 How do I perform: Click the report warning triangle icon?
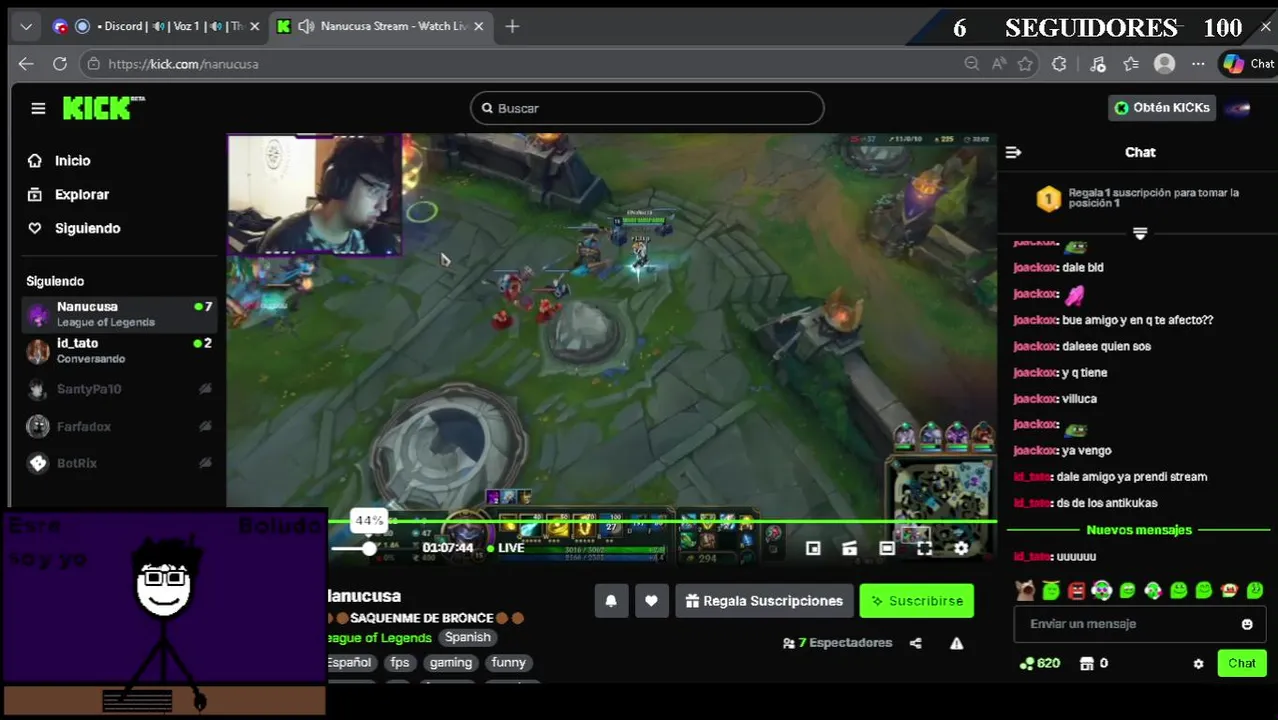(957, 643)
